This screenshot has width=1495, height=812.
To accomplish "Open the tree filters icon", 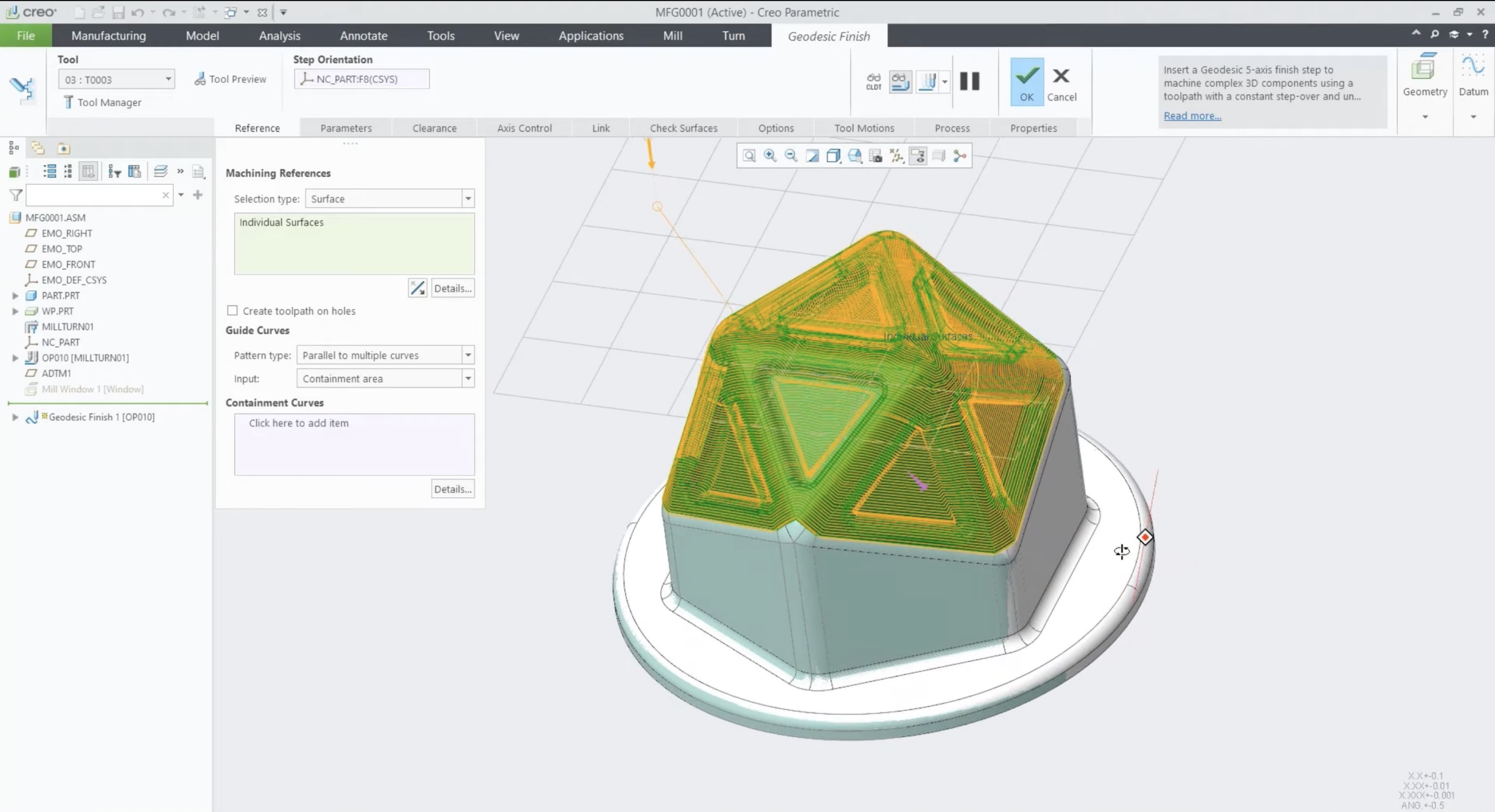I will tap(114, 171).
